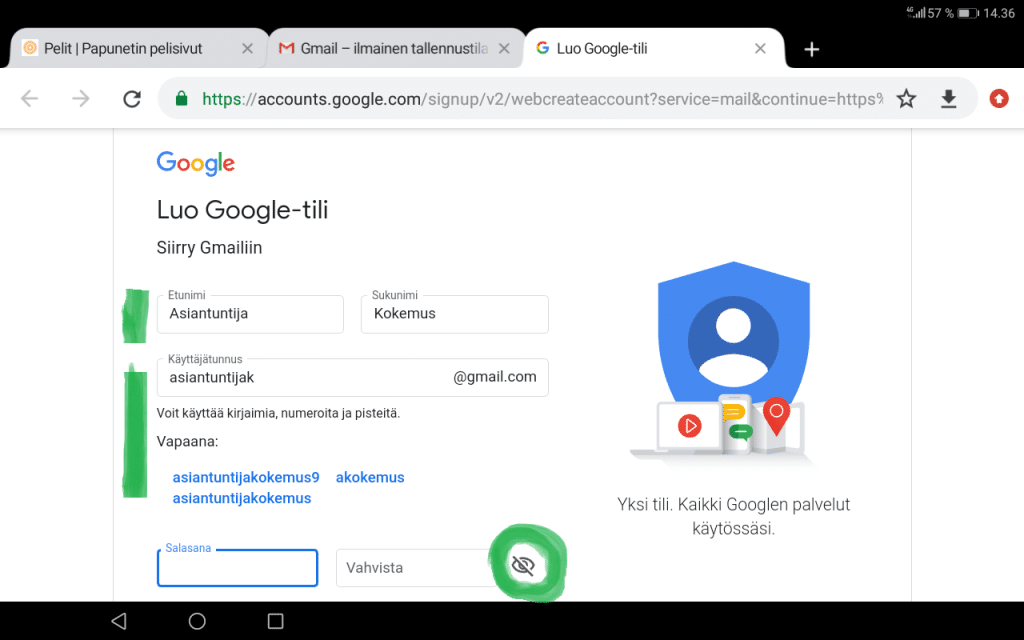Image resolution: width=1024 pixels, height=640 pixels.
Task: Open a new tab with plus
Action: coord(811,49)
